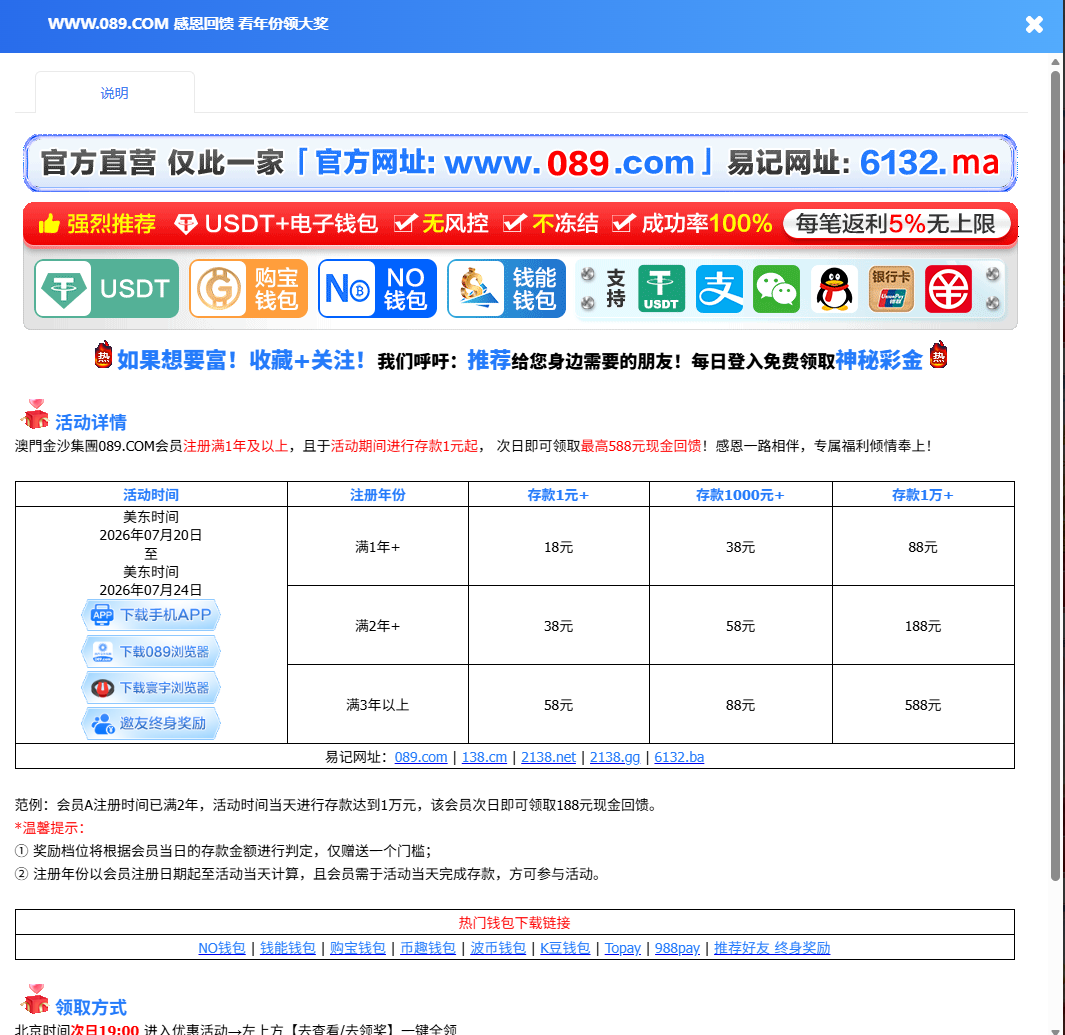Open the 2138.gg link
The image size is (1065, 1035).
coord(615,757)
